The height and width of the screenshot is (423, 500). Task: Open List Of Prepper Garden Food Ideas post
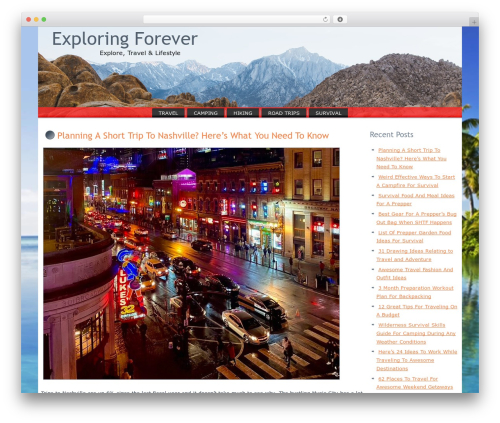click(414, 236)
